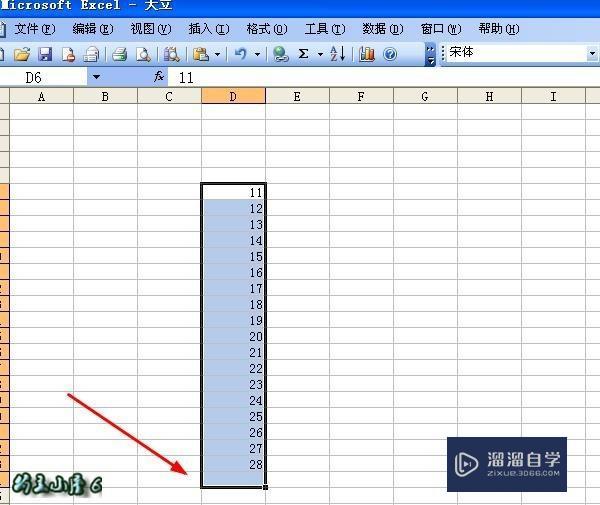
Task: Expand the Paste options arrow
Action: [217, 54]
